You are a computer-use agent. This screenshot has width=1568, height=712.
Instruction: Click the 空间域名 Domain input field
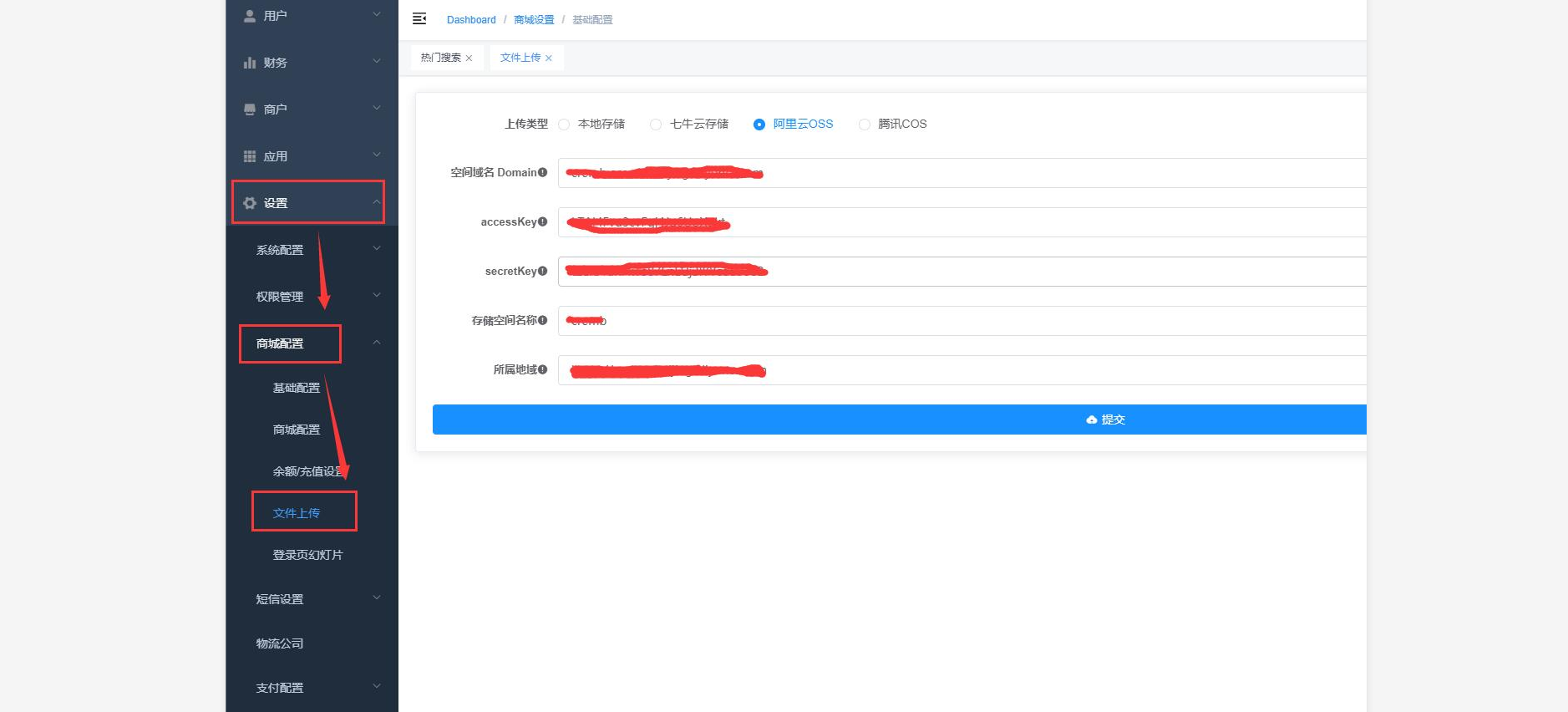pyautogui.click(x=962, y=173)
